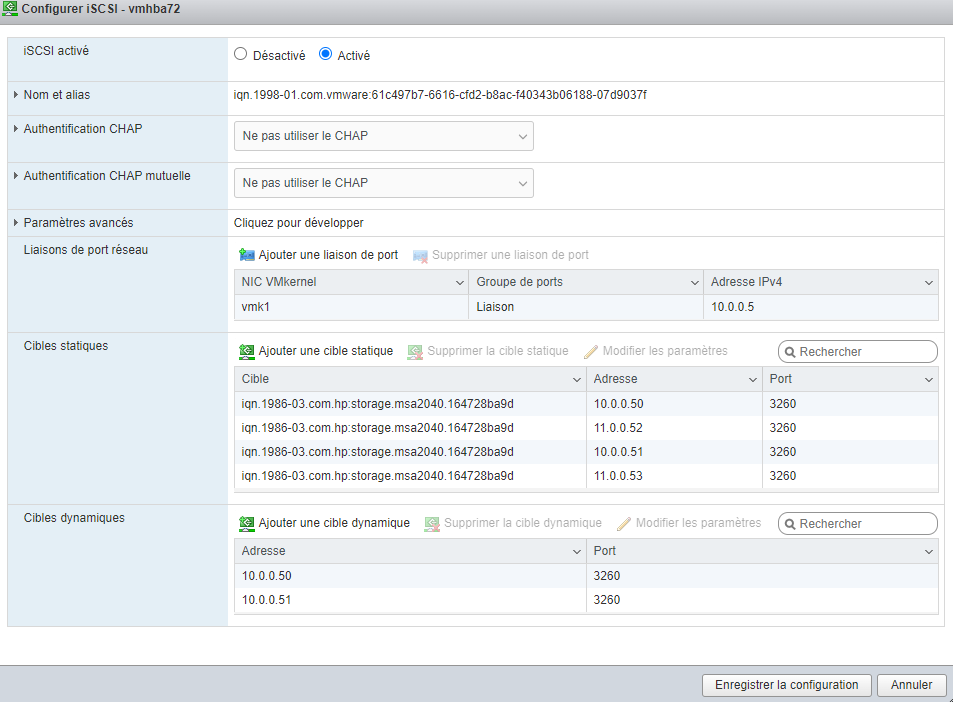
Task: Open Adresse IPv4 column menu arrow
Action: (929, 283)
